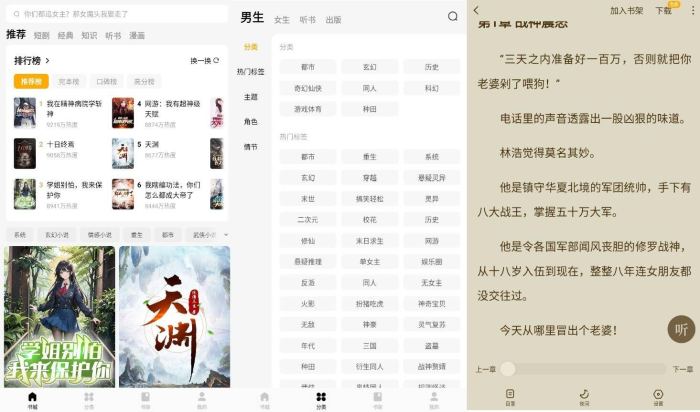Click the bookstore search field
The image size is (700, 412).
pyautogui.click(x=117, y=14)
